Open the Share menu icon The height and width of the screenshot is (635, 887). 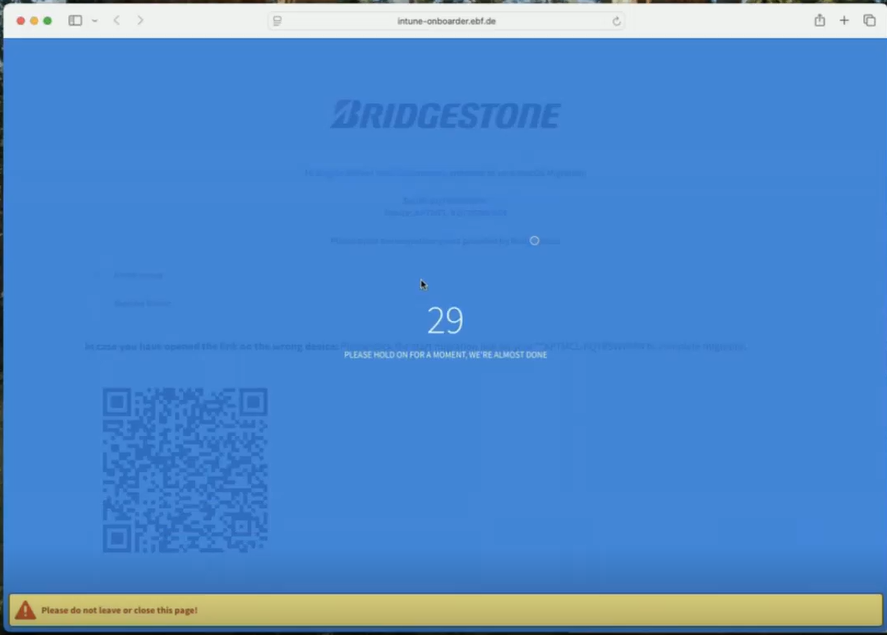pos(819,20)
